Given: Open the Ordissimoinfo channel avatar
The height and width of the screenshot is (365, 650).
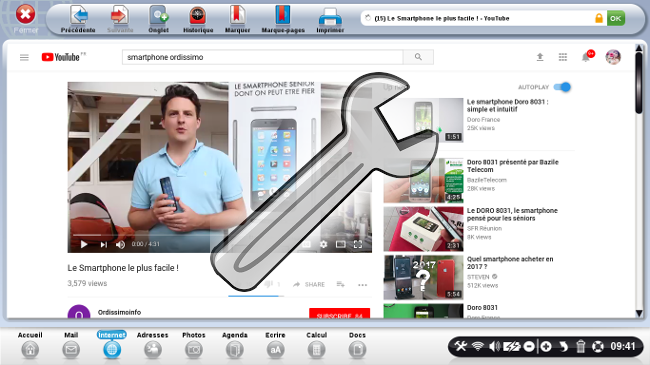Looking at the screenshot, I should pyautogui.click(x=79, y=312).
